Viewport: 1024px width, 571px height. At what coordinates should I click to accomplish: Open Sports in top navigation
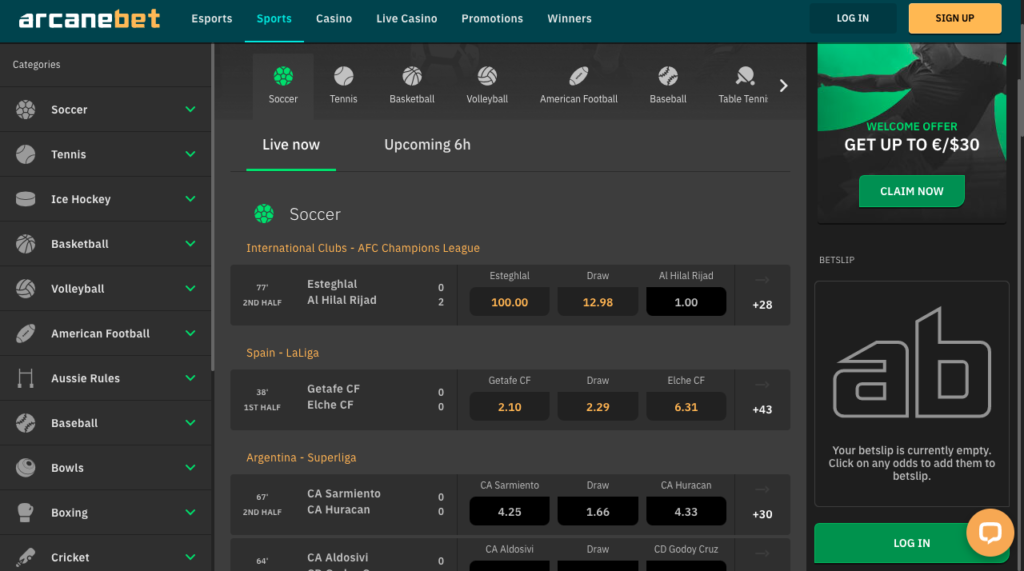point(274,18)
